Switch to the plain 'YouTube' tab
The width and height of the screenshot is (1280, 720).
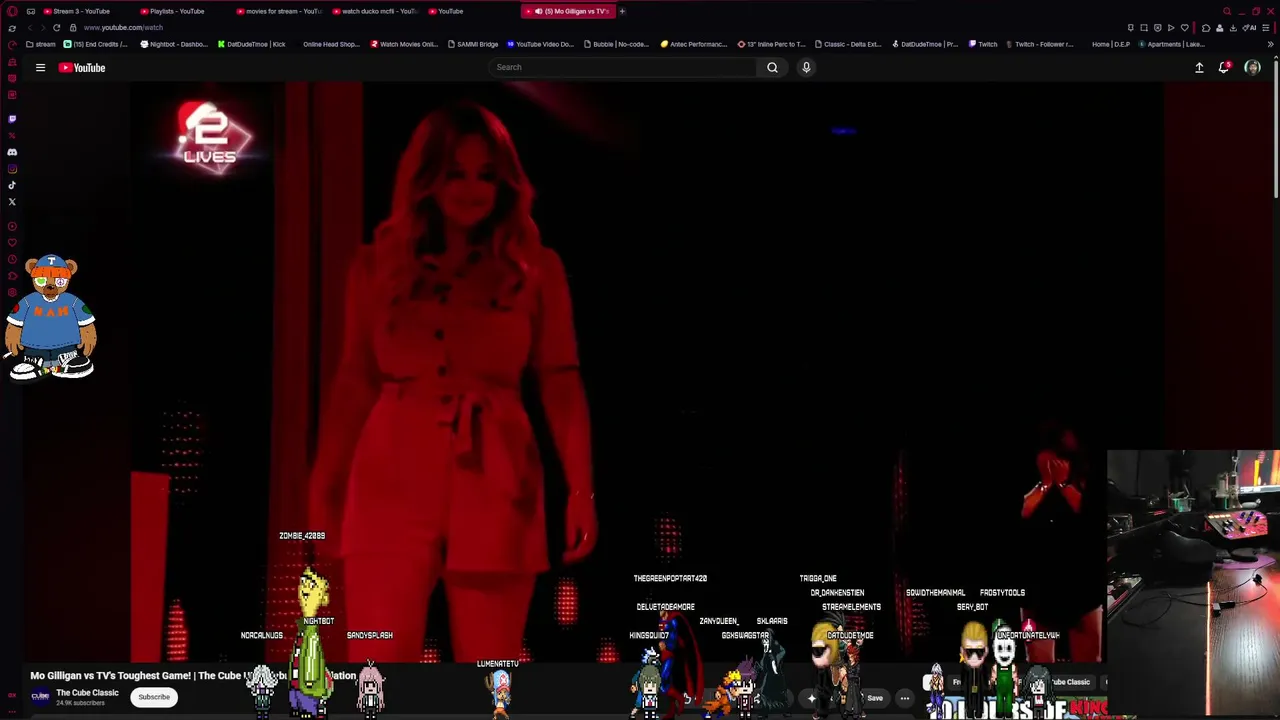click(x=470, y=11)
